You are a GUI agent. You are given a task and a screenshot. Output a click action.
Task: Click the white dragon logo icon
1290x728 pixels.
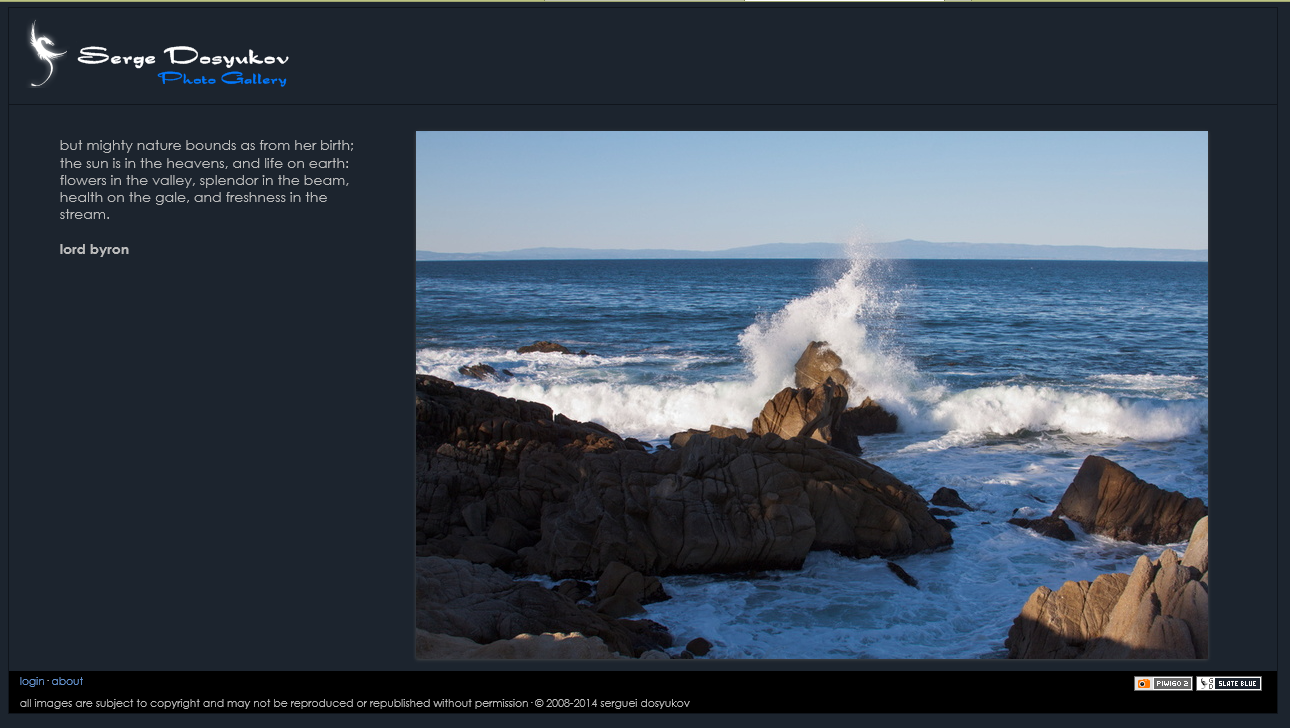(44, 54)
